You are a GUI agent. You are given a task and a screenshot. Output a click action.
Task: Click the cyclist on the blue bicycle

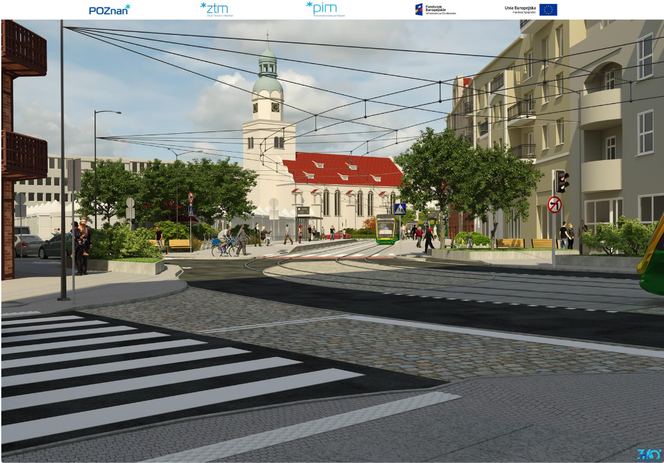click(224, 244)
